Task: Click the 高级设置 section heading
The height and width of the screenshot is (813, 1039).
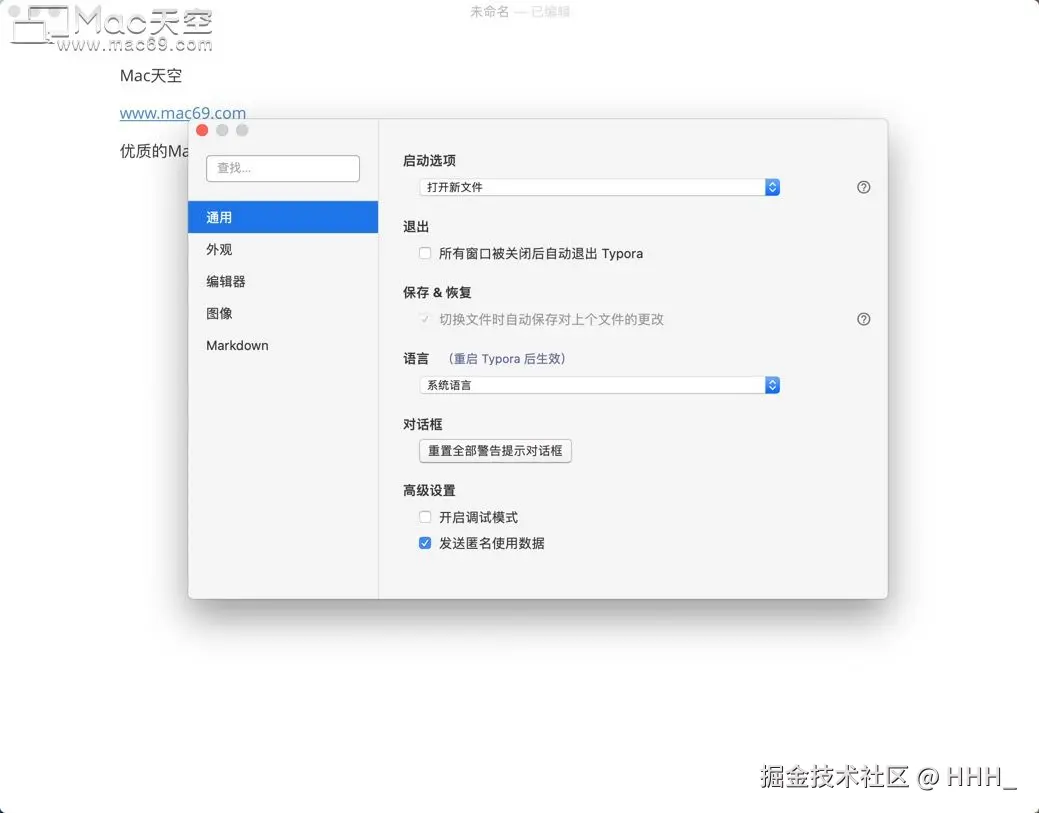Action: pos(429,490)
